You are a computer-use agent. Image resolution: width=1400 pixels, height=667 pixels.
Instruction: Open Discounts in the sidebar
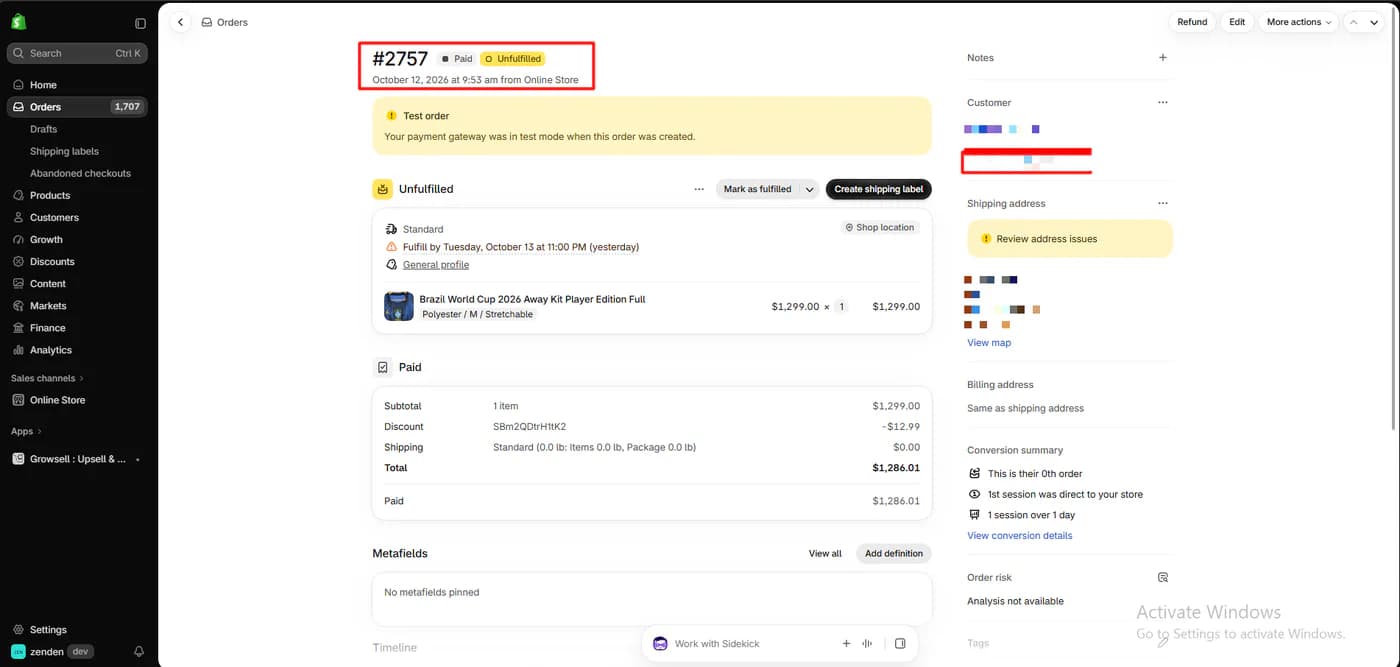[x=52, y=262]
